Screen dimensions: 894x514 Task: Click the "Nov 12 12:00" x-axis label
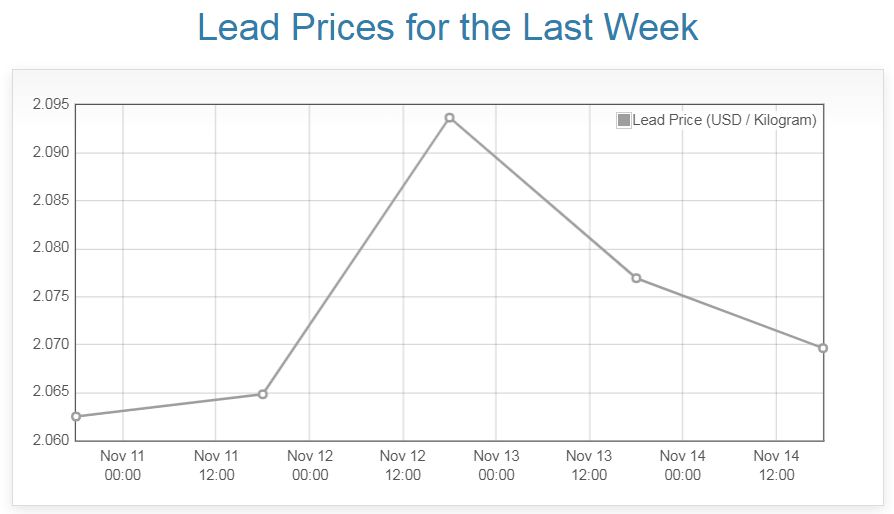coord(403,465)
